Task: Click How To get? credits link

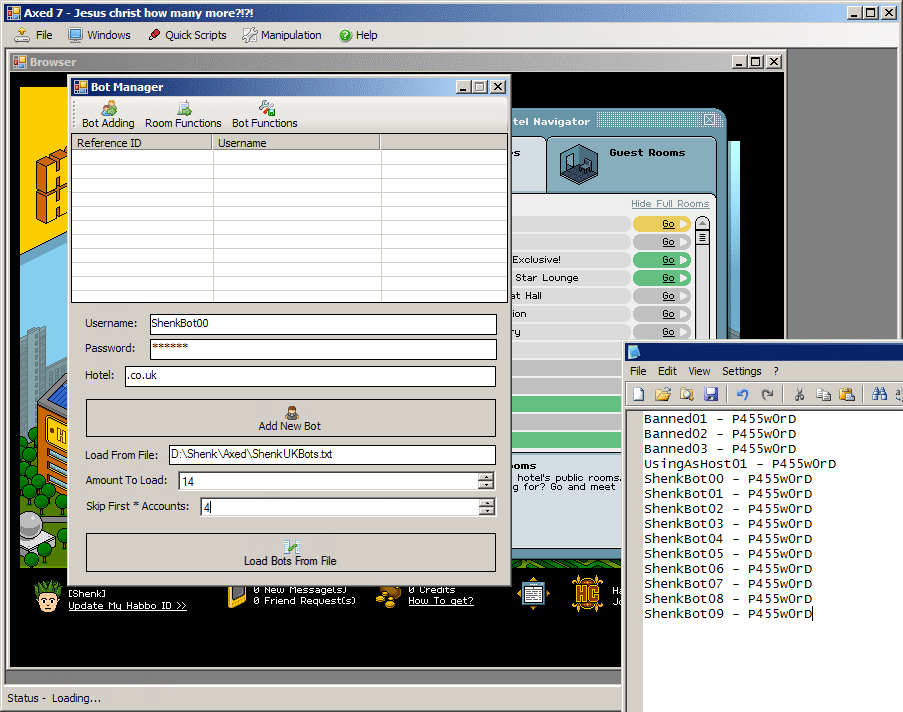Action: click(x=441, y=601)
